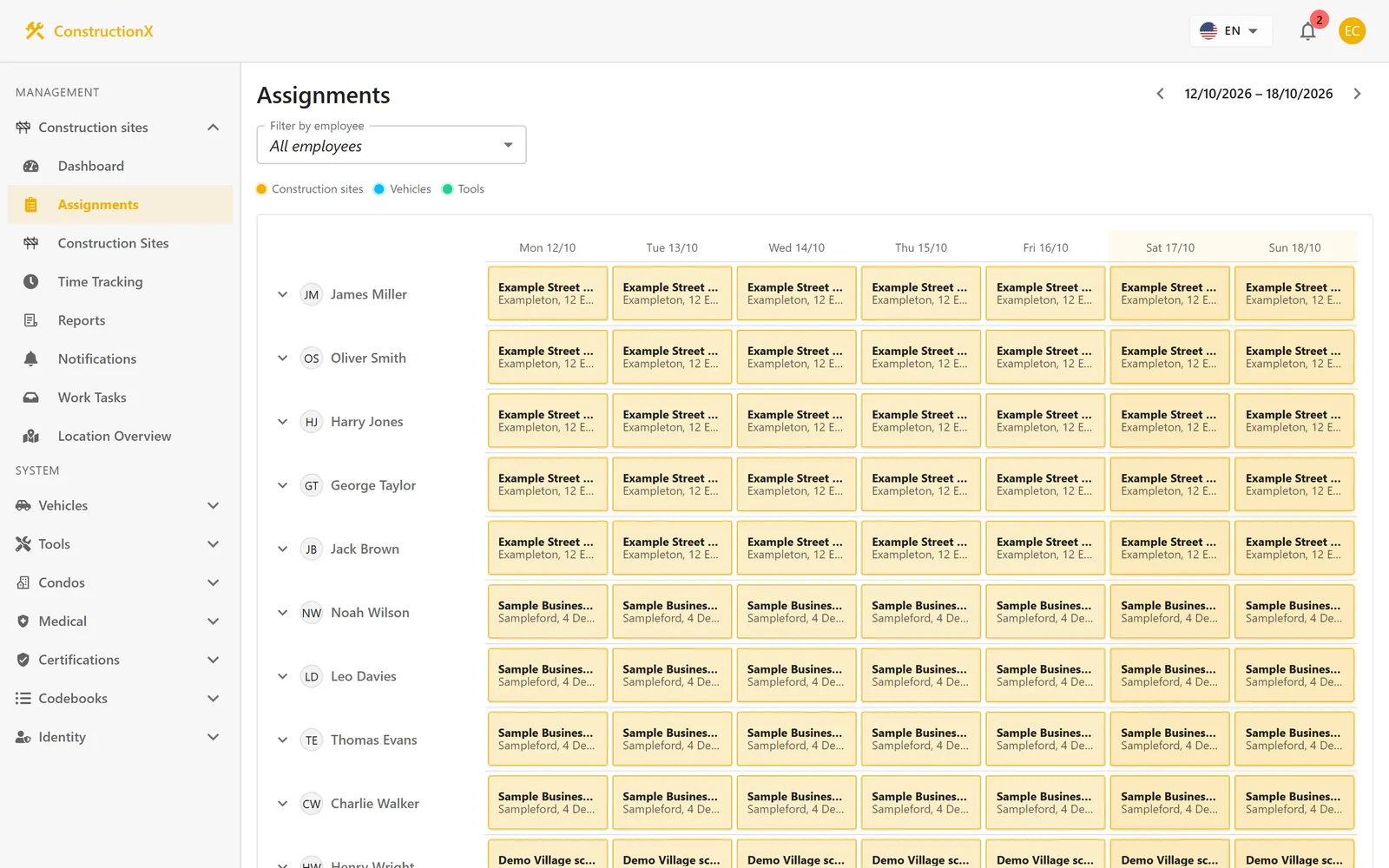1389x868 pixels.
Task: Open Location Overview page
Action: (120, 436)
